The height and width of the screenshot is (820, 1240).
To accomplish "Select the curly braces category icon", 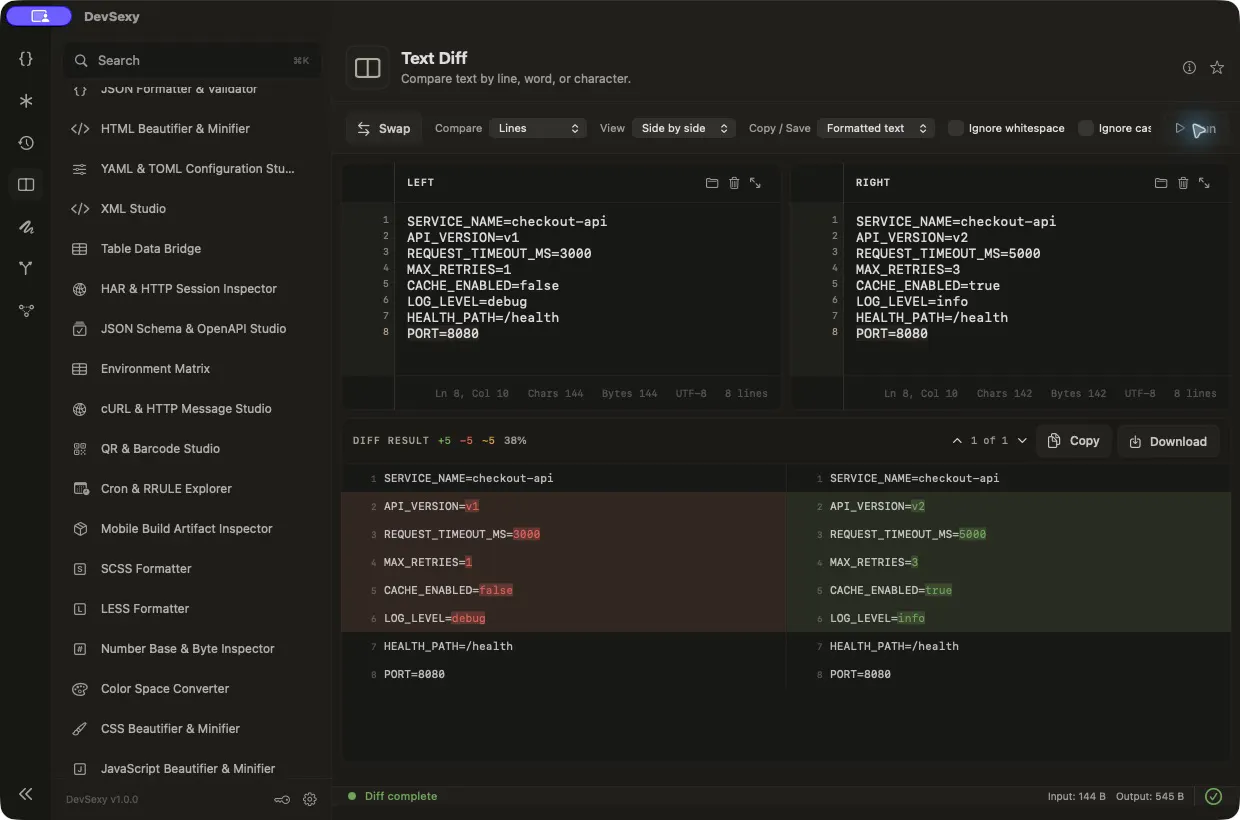I will (x=26, y=59).
